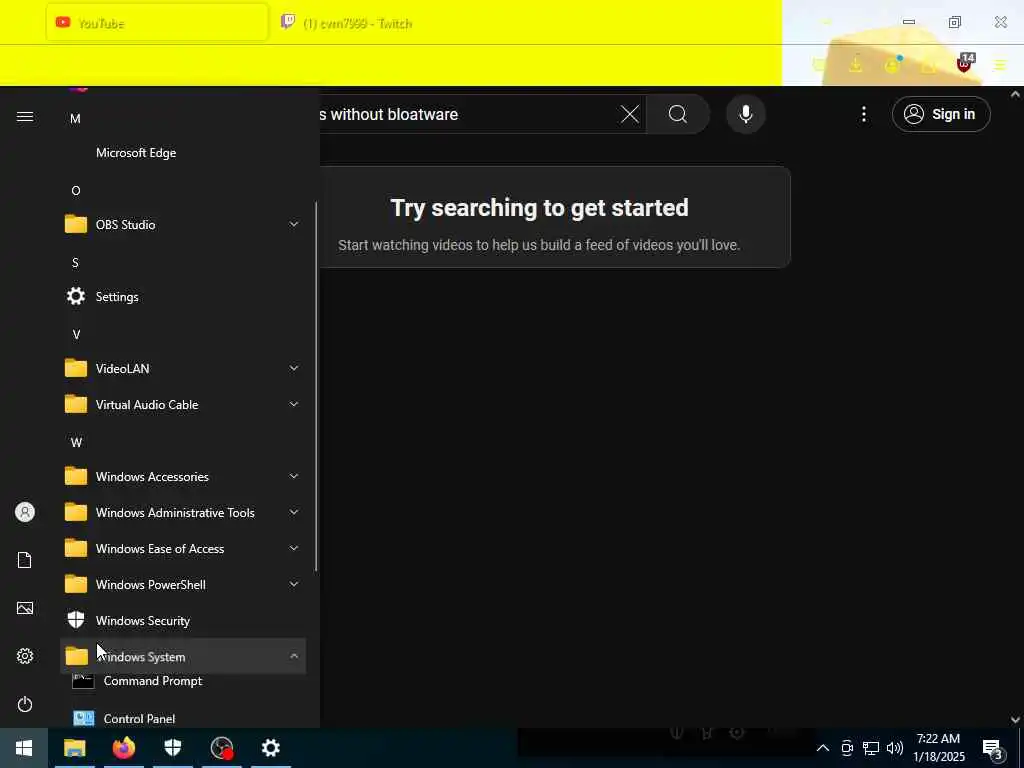The image size is (1024, 768).
Task: Click the Meet Now camera tray icon
Action: click(846, 748)
